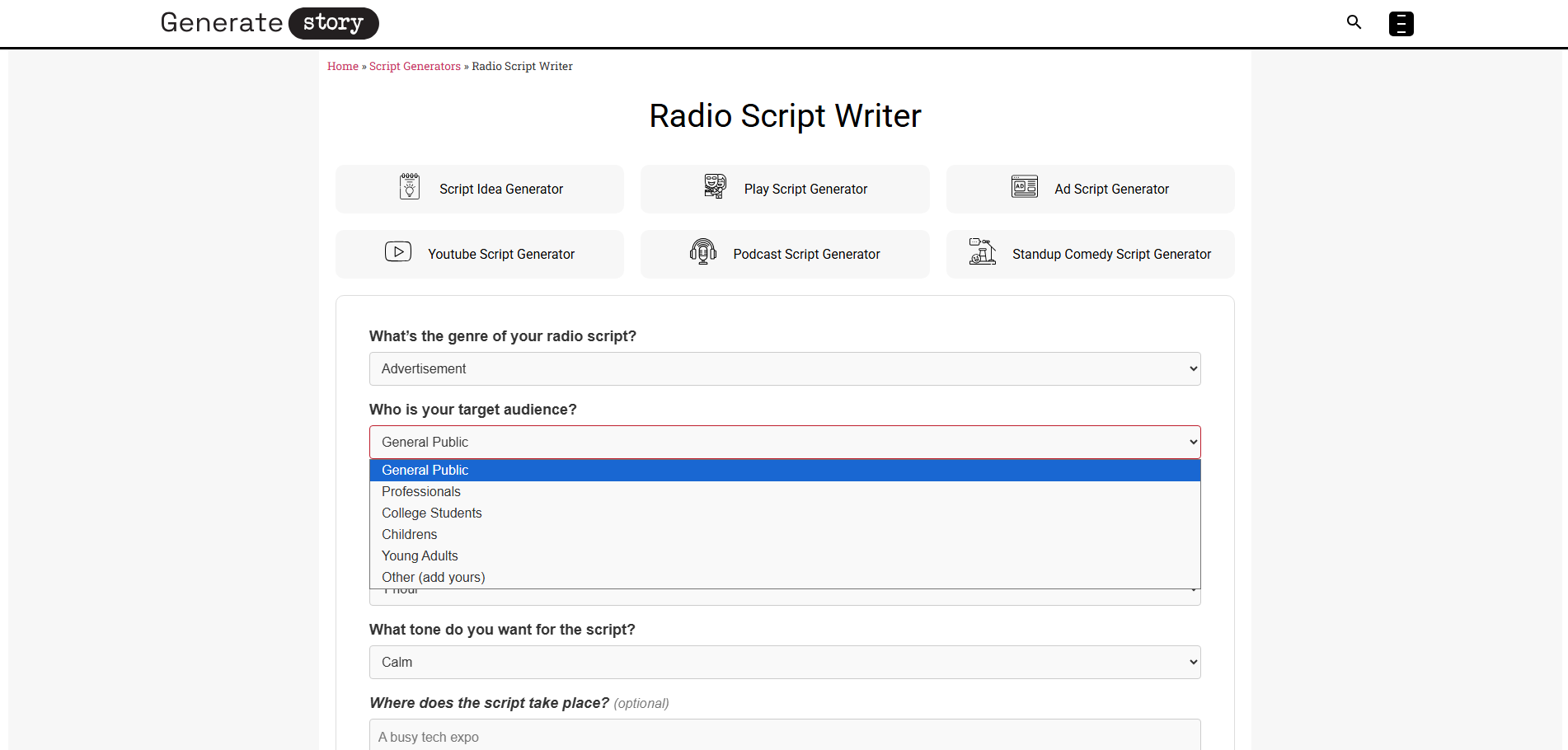This screenshot has width=1568, height=750.
Task: Open the black hamburger menu icon
Action: (1401, 24)
